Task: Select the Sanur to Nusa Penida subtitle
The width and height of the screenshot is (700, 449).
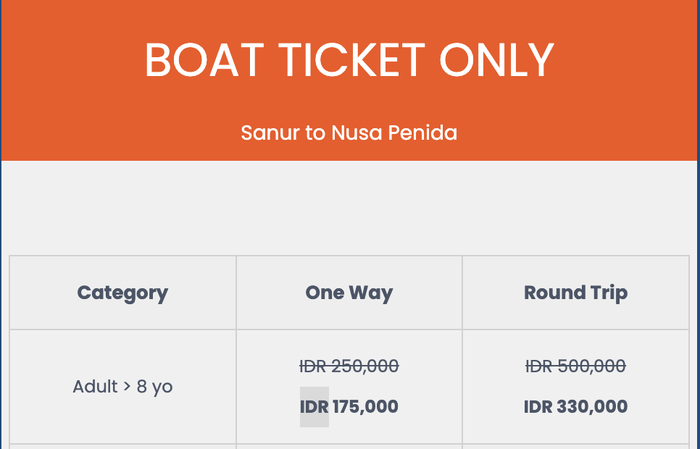Action: coord(349,132)
